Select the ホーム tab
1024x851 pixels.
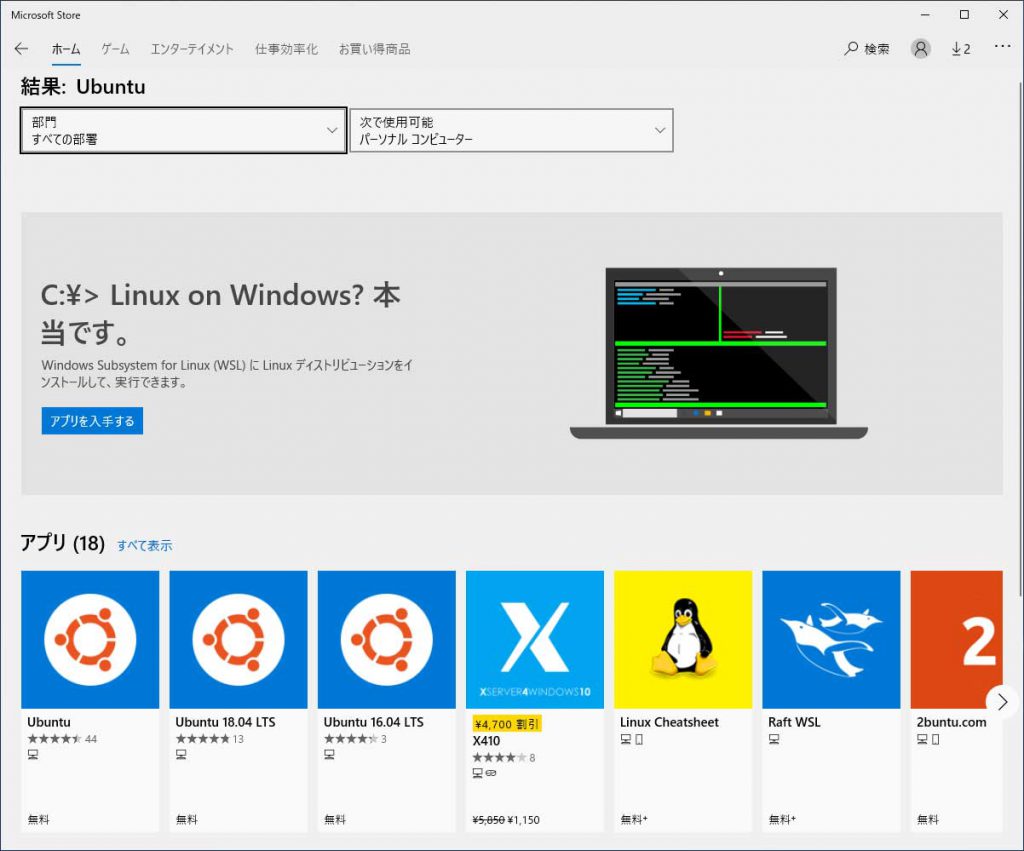click(x=66, y=49)
